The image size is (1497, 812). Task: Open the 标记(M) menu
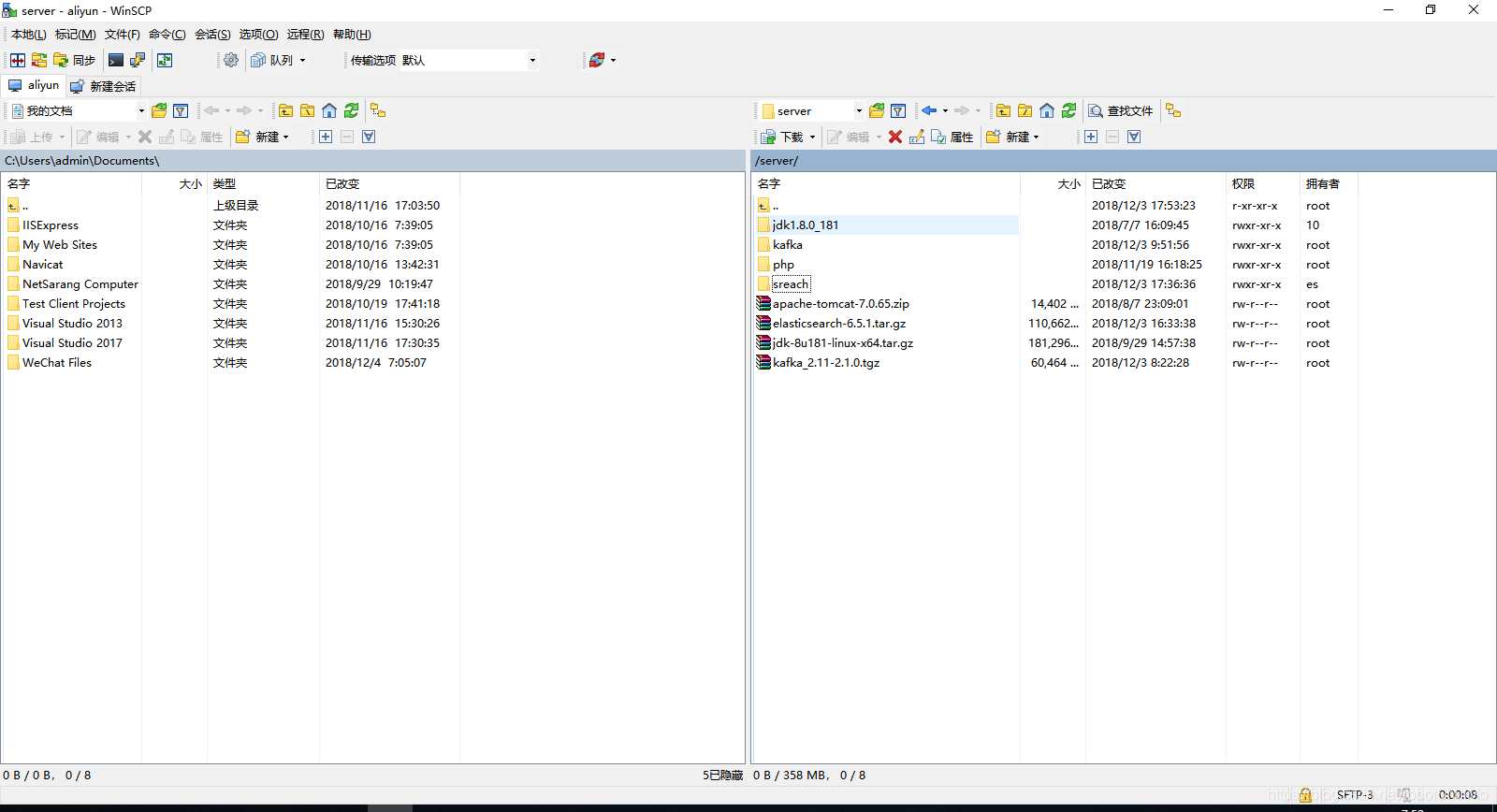click(x=75, y=35)
